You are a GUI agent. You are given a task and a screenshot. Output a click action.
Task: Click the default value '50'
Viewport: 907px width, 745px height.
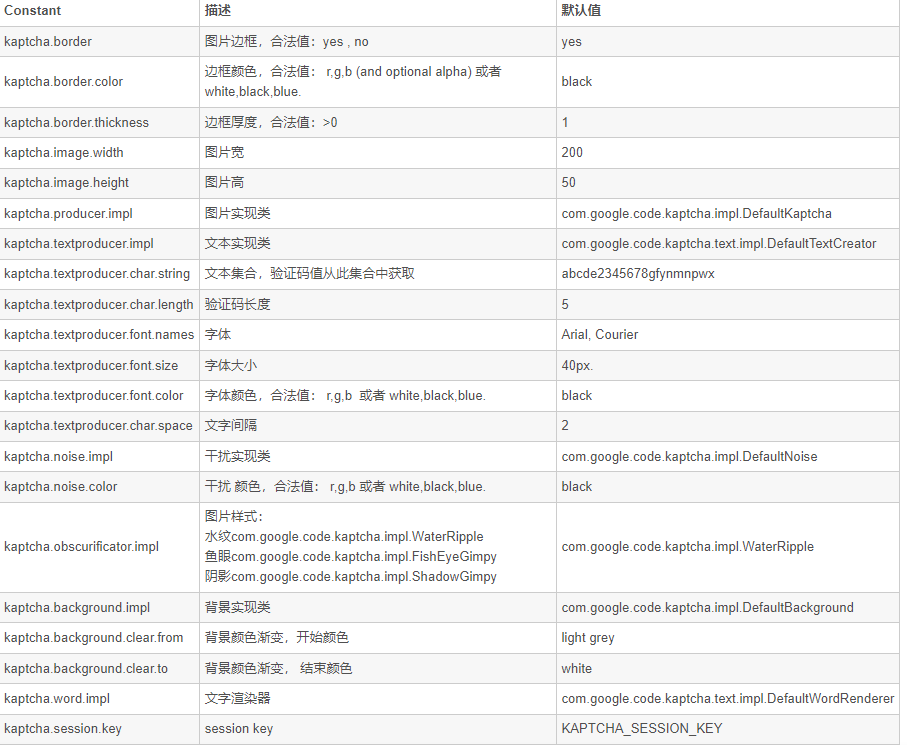(569, 183)
